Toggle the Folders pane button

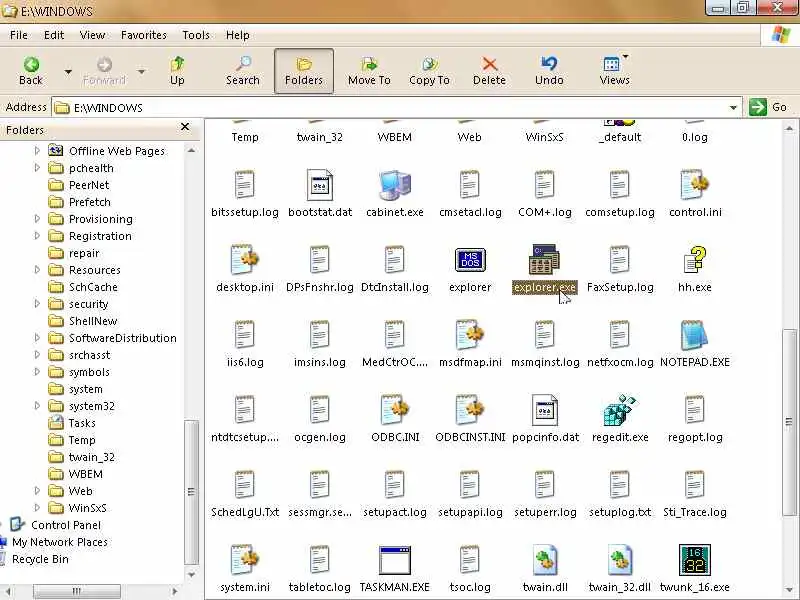[x=304, y=71]
